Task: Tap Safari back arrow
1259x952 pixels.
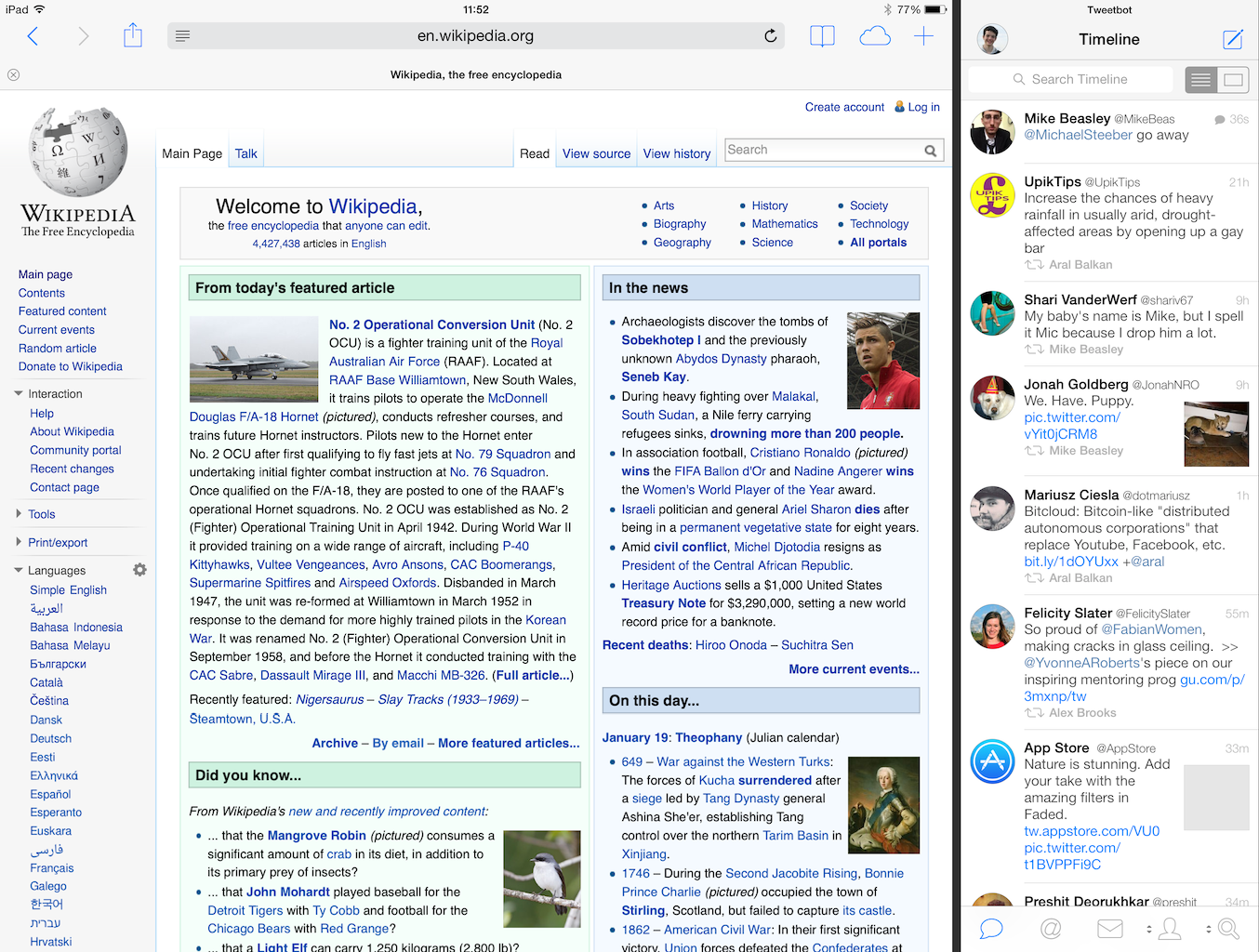Action: [33, 36]
